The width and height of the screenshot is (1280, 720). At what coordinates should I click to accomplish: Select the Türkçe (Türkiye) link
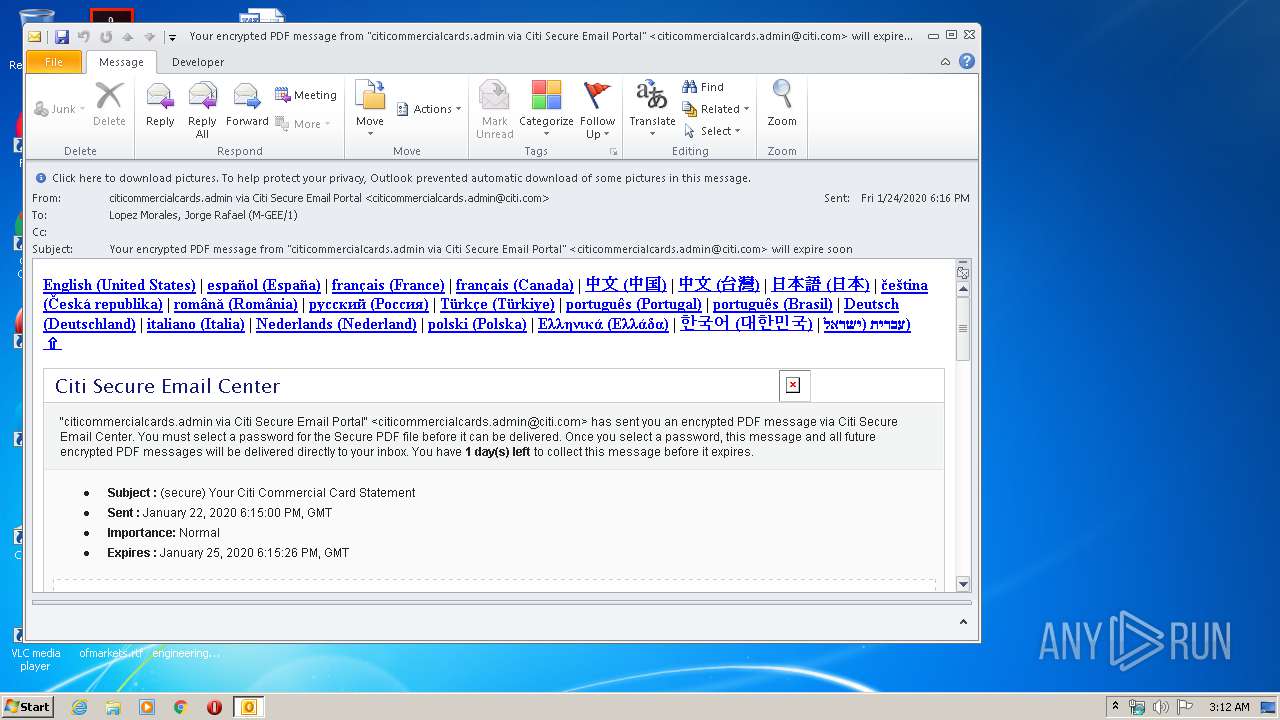point(497,304)
